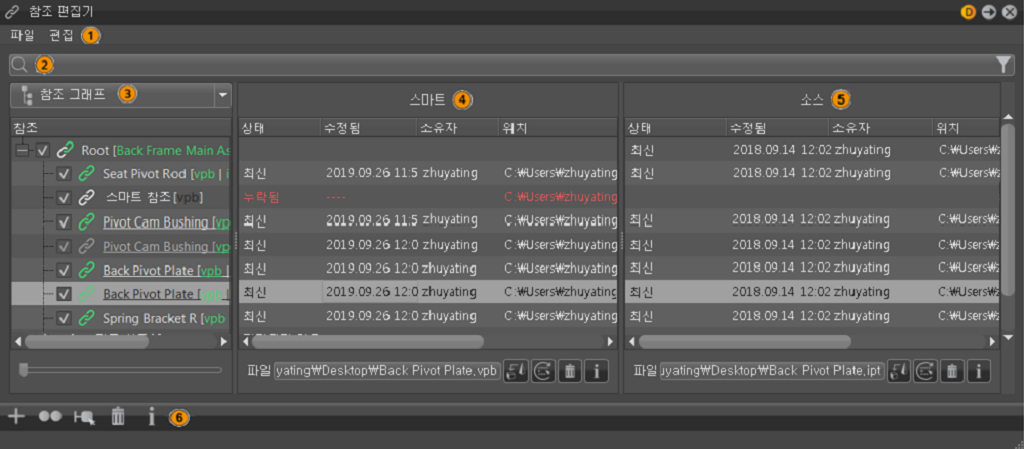Click the link icon of highlighted Back Pivot Plate
Image resolution: width=1024 pixels, height=449 pixels.
(x=87, y=294)
